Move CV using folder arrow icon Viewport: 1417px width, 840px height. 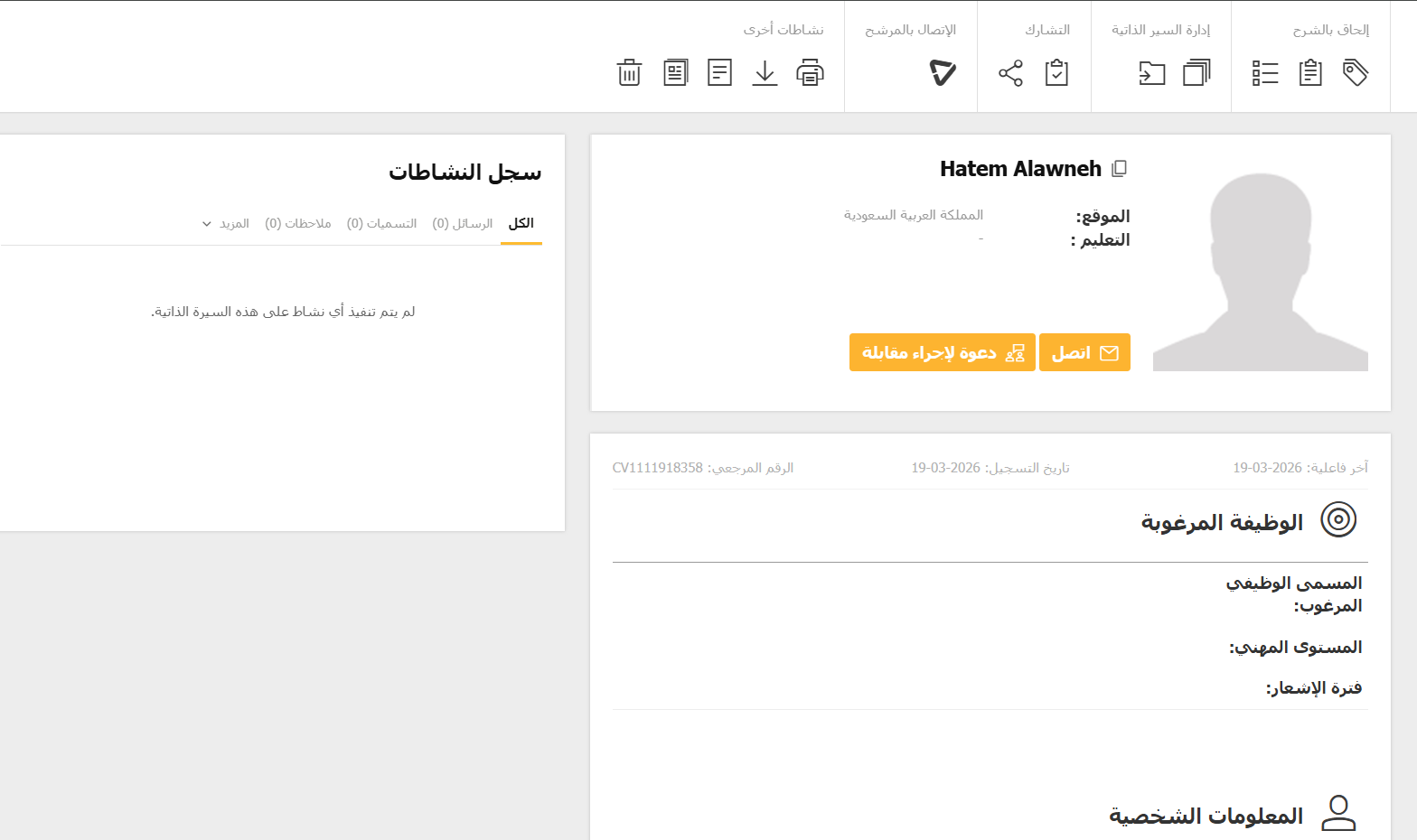(x=1151, y=72)
